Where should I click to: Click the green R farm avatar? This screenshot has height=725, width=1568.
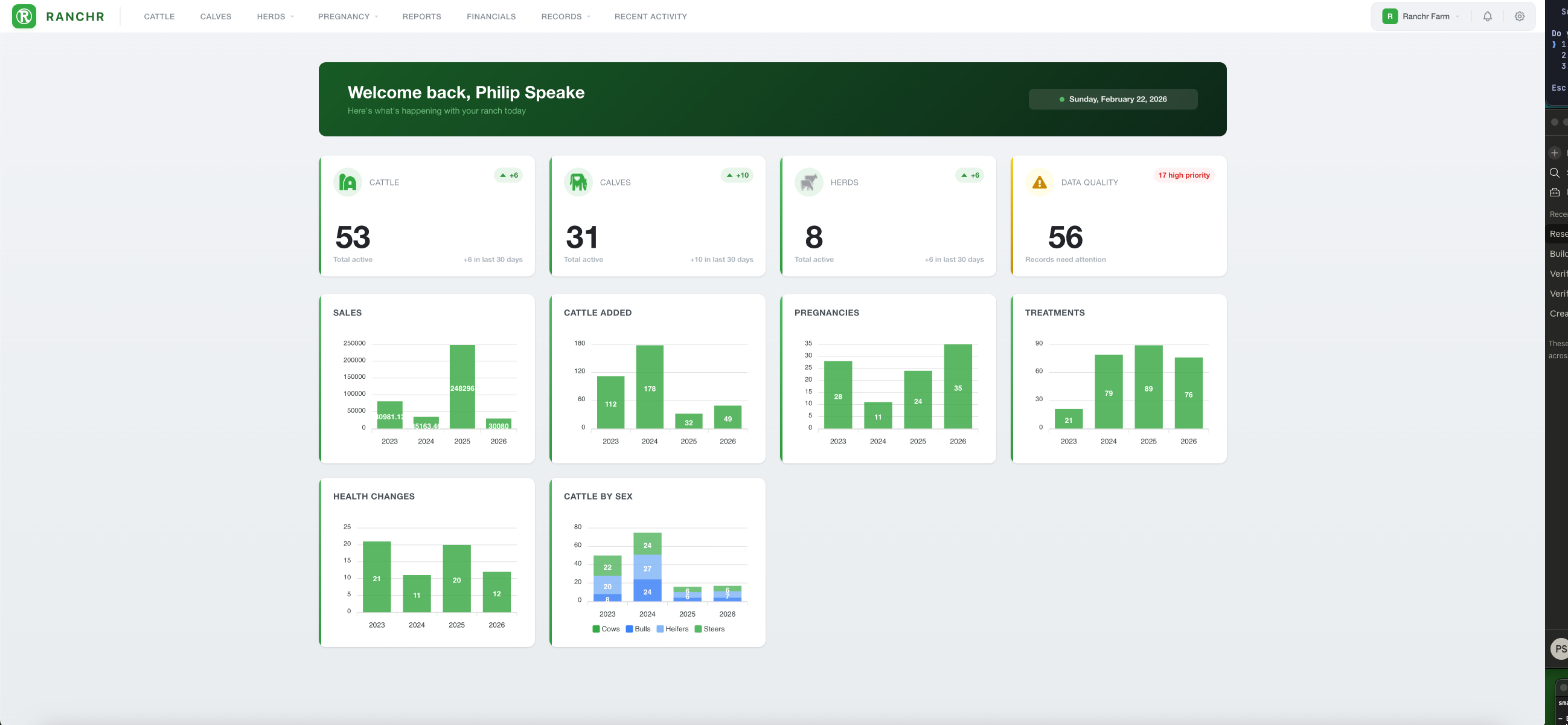pyautogui.click(x=1390, y=16)
